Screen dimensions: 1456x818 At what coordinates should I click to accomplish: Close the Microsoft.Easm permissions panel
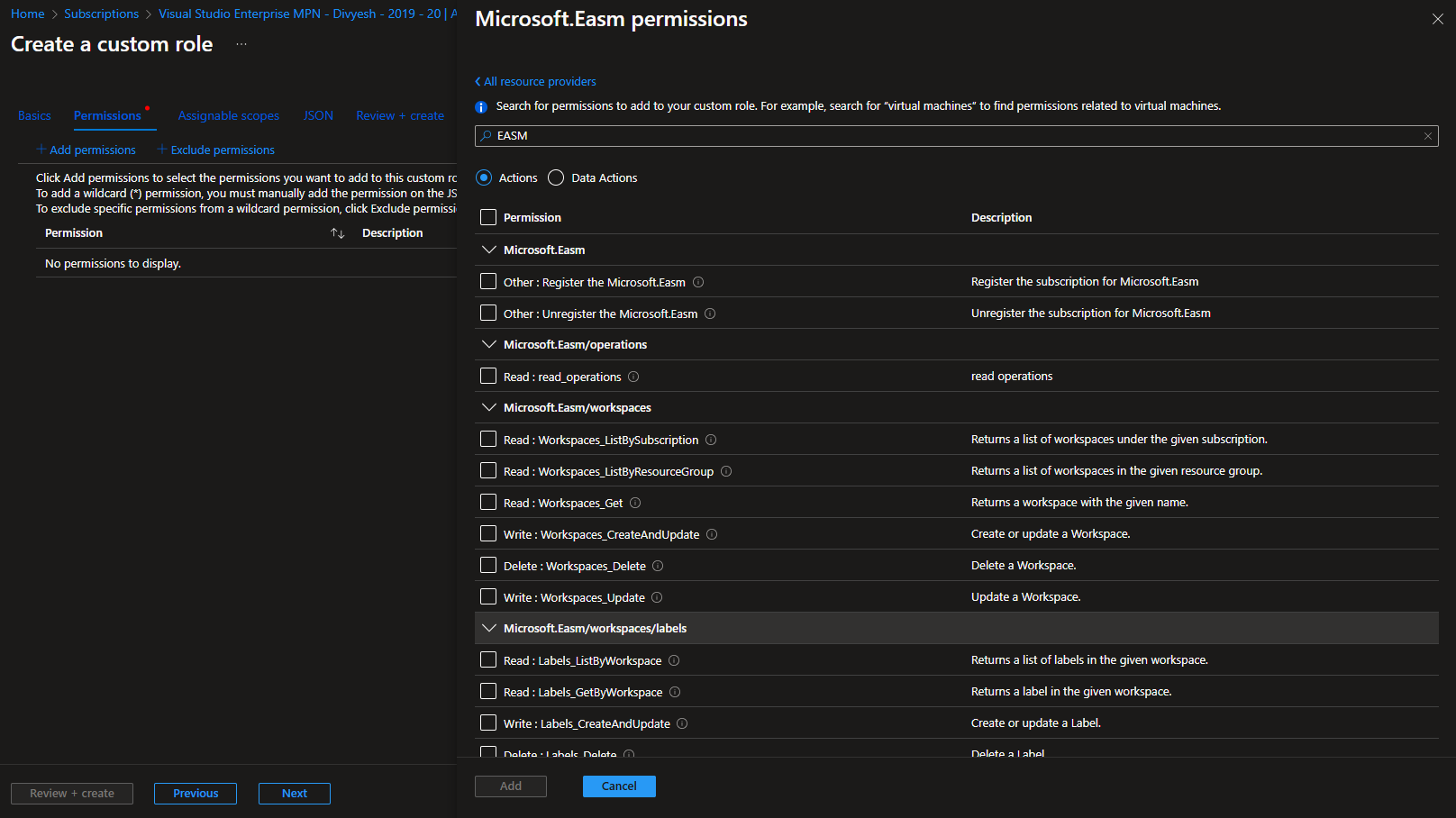click(1438, 19)
